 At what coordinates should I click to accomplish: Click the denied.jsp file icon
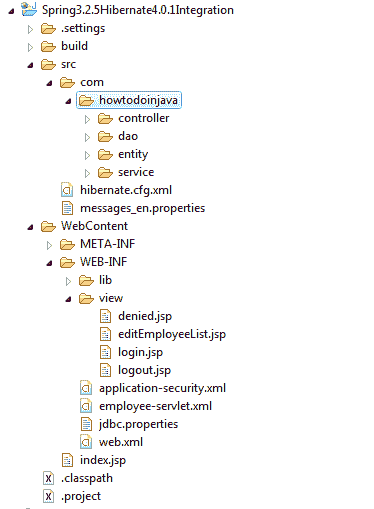[x=105, y=316]
